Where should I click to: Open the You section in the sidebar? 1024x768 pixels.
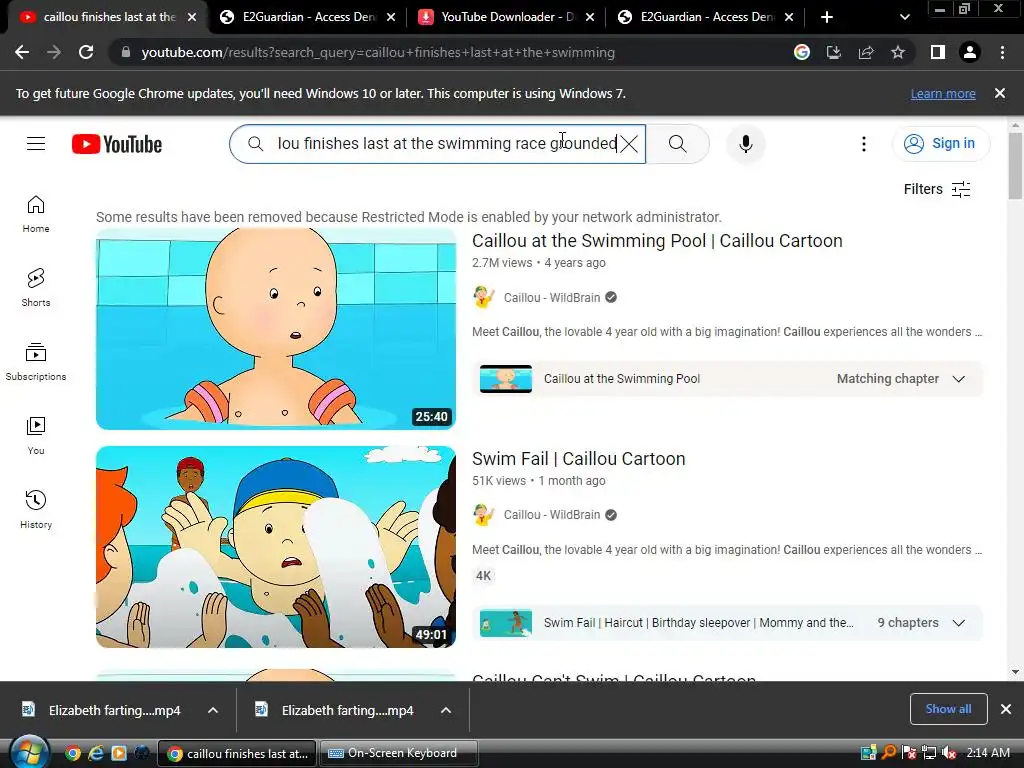click(36, 436)
